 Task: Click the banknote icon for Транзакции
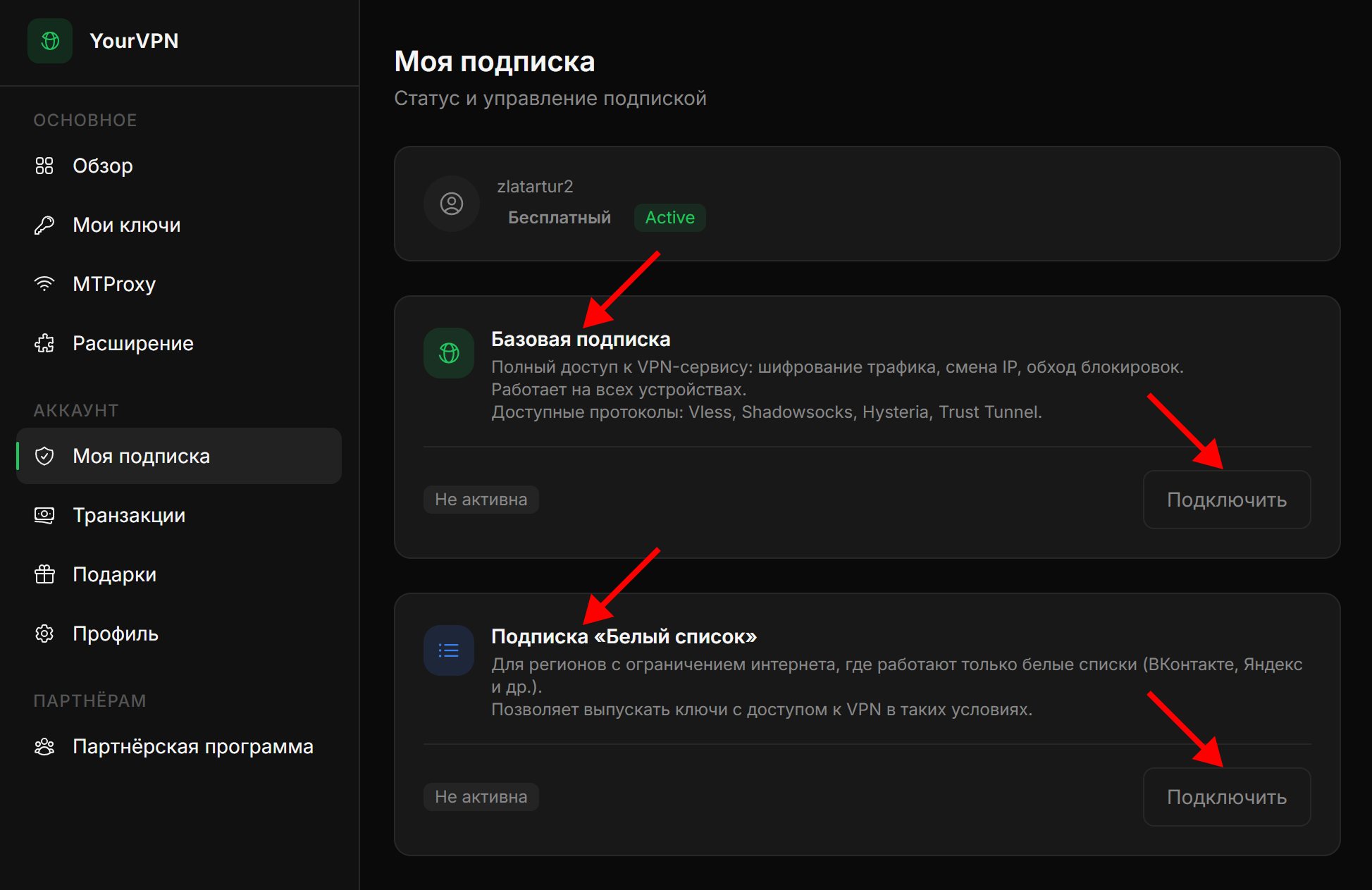44,515
